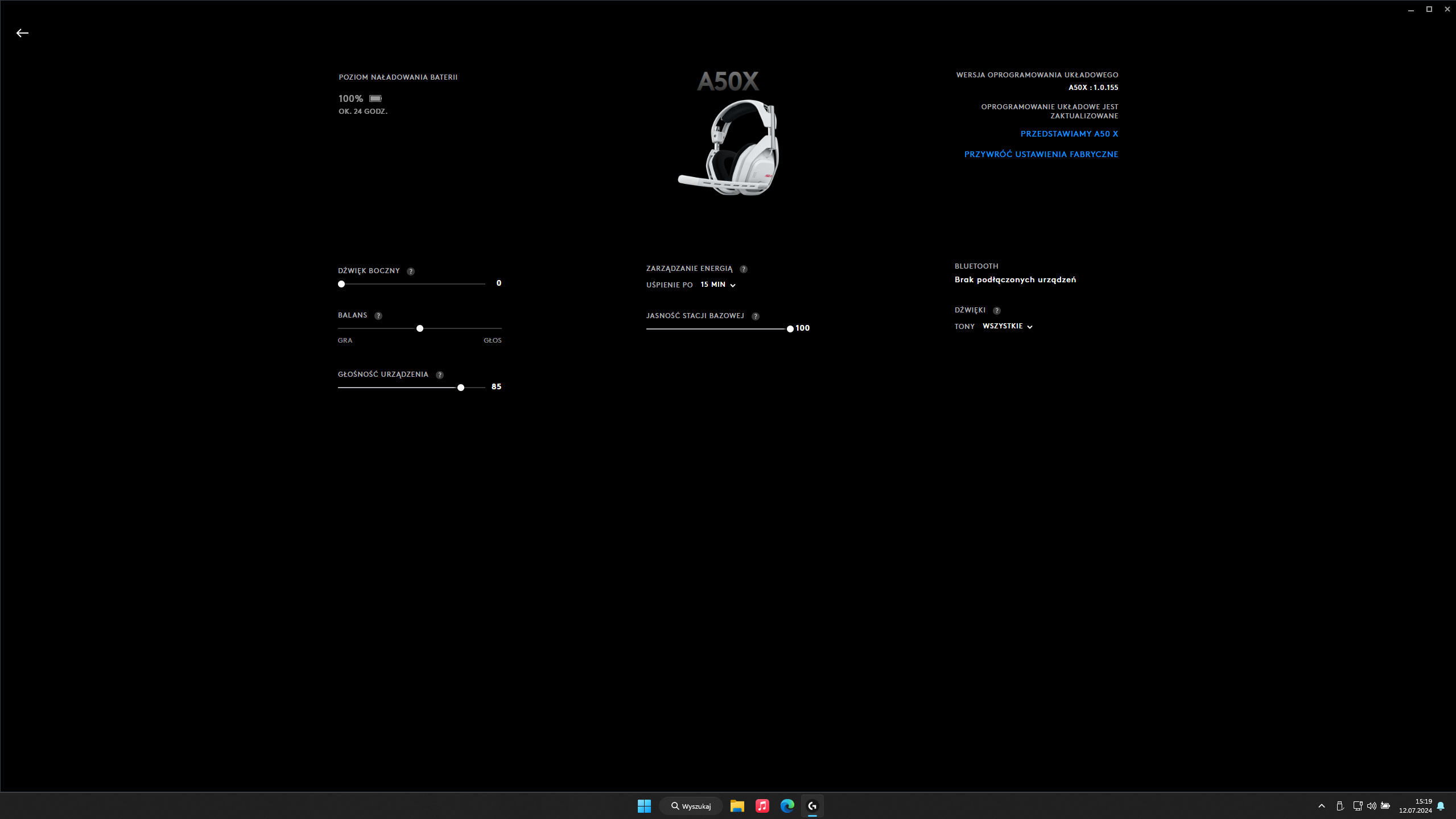1456x819 pixels.
Task: Click the Jasność stacji bazowej slider handle
Action: [x=790, y=329]
